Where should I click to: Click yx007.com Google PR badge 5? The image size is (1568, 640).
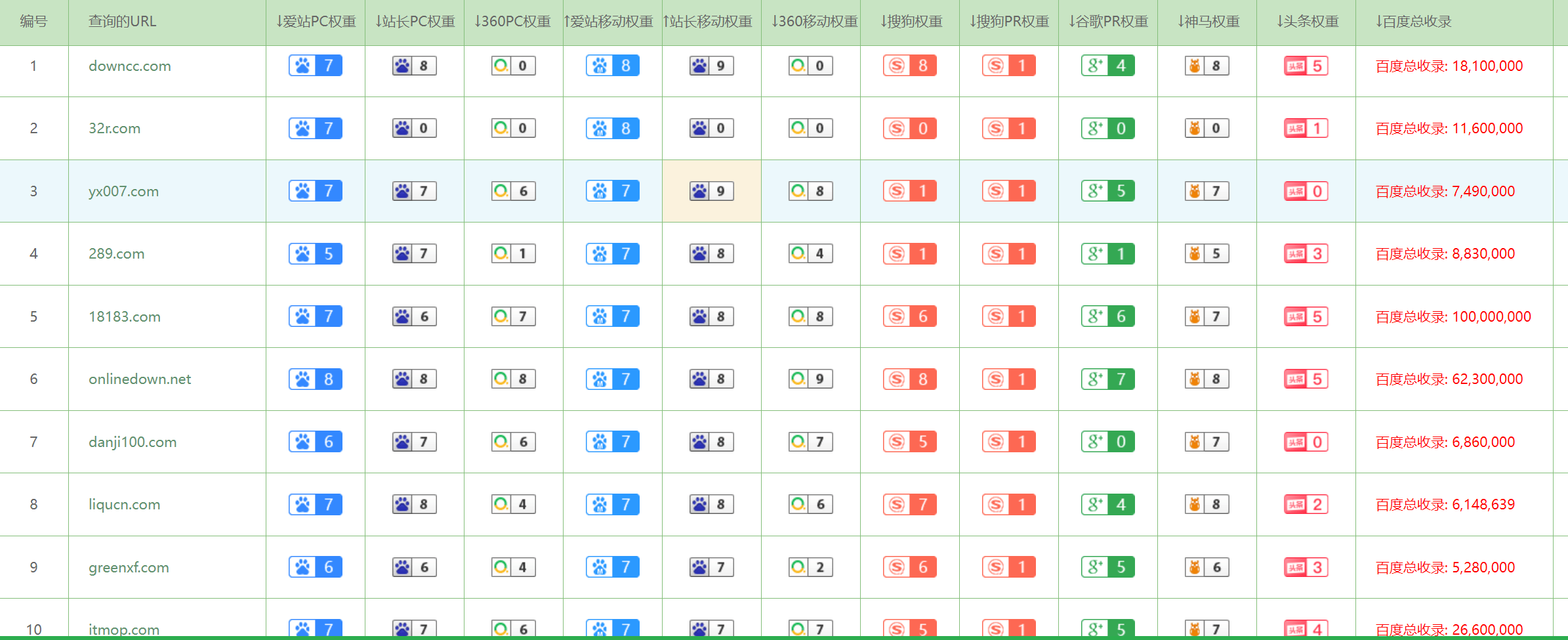(x=1108, y=191)
